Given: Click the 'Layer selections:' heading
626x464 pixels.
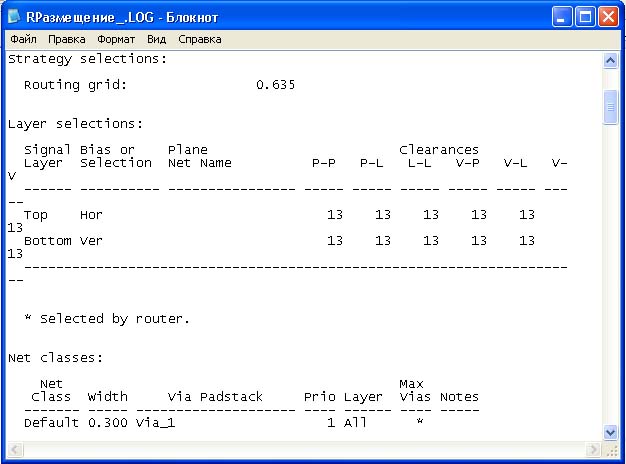Looking at the screenshot, I should tap(75, 124).
